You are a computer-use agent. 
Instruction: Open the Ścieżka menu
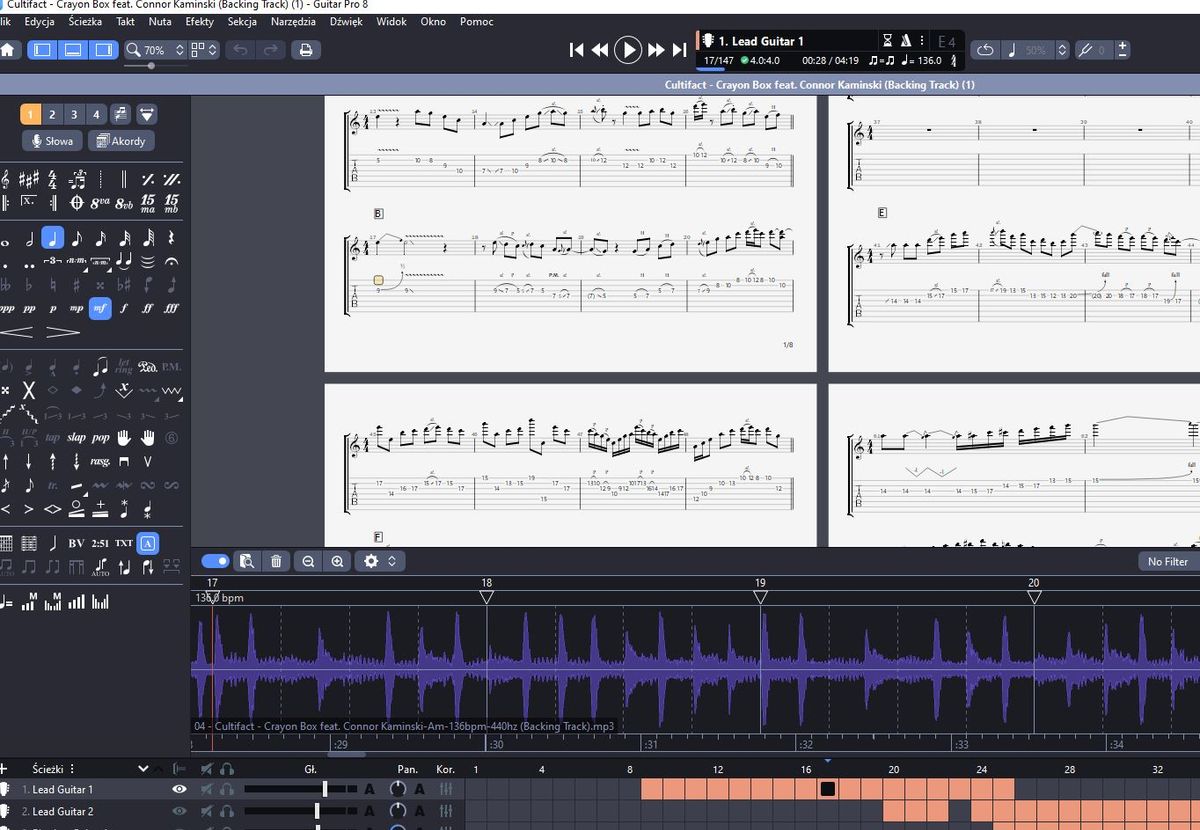coord(85,21)
